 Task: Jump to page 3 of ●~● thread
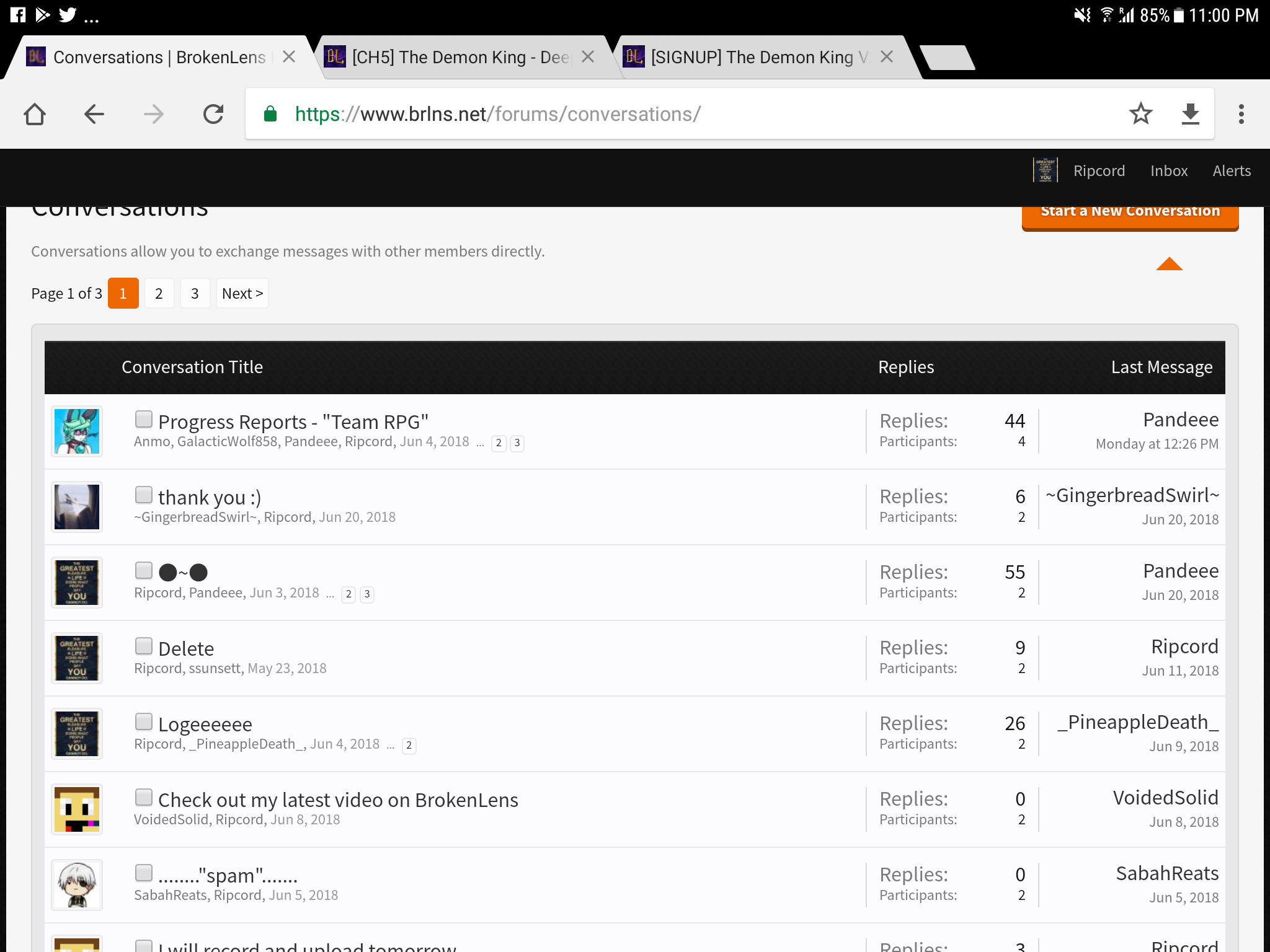[x=367, y=594]
